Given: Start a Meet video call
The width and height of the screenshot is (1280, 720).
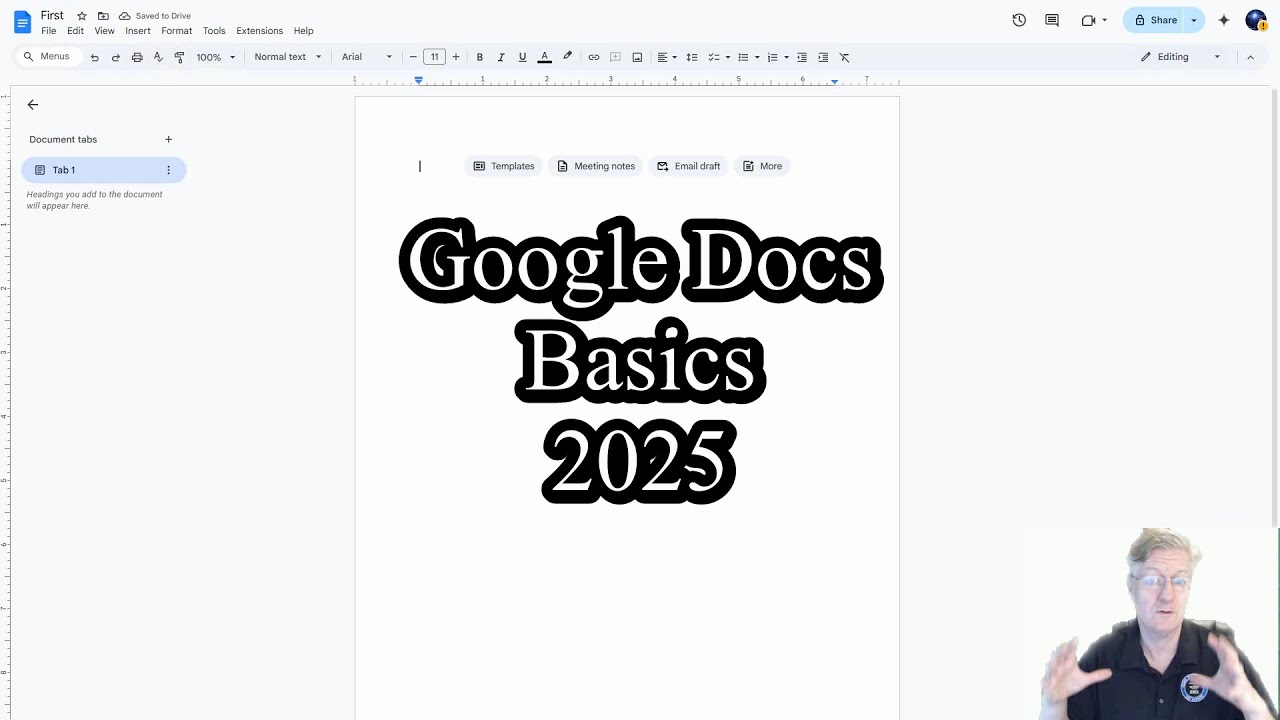Looking at the screenshot, I should coord(1094,20).
